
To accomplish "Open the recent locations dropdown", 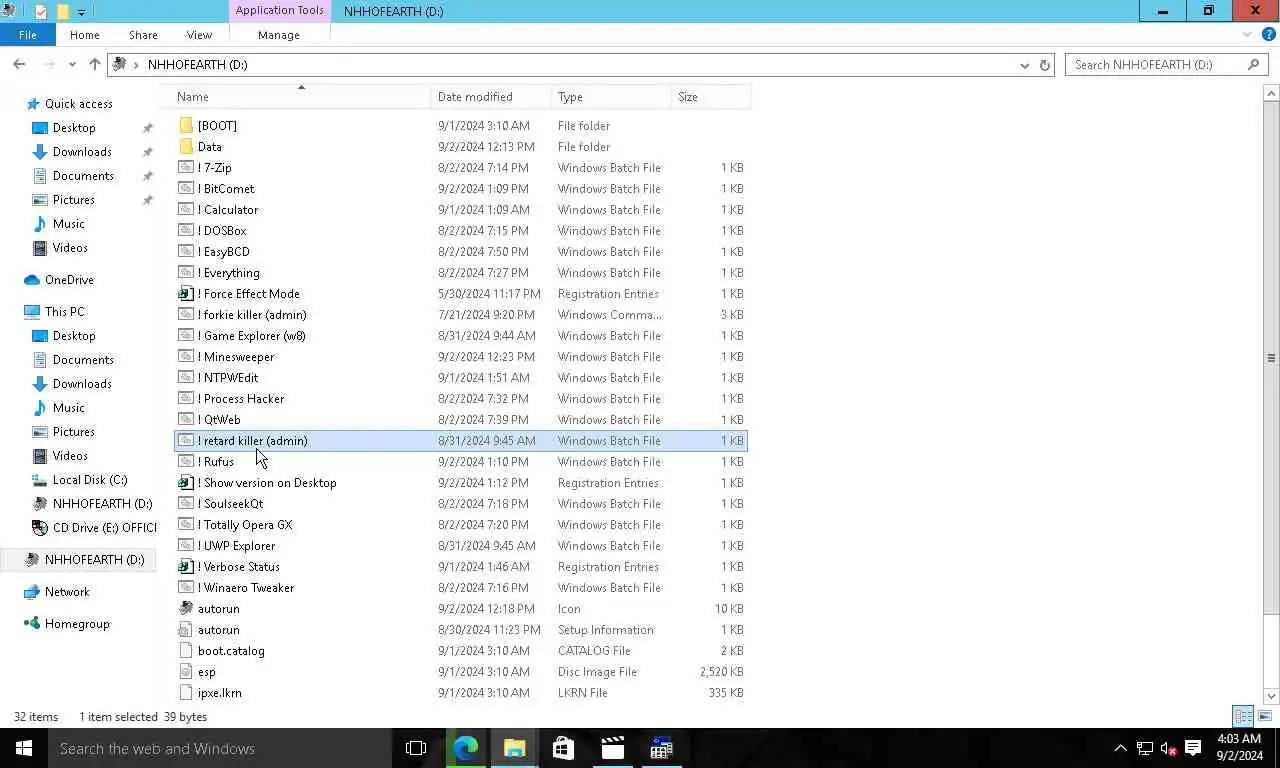I will pyautogui.click(x=72, y=64).
